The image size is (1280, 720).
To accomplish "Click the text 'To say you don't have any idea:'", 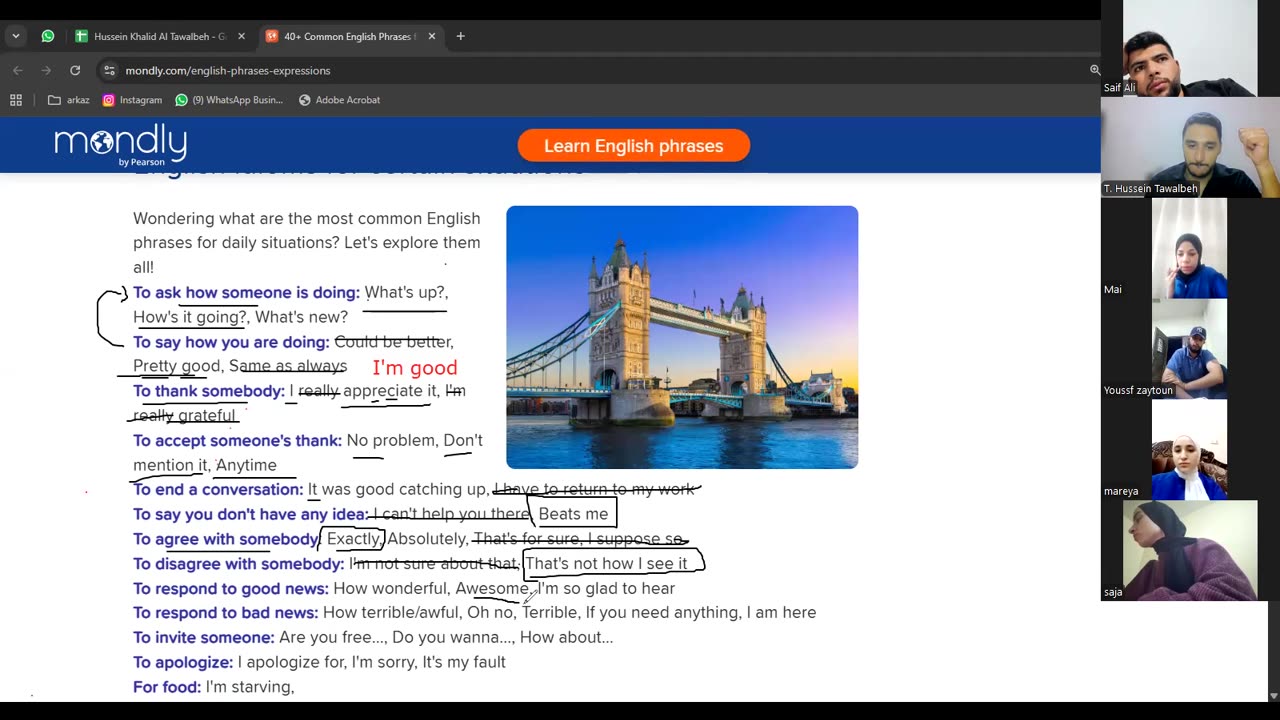I will click(251, 514).
